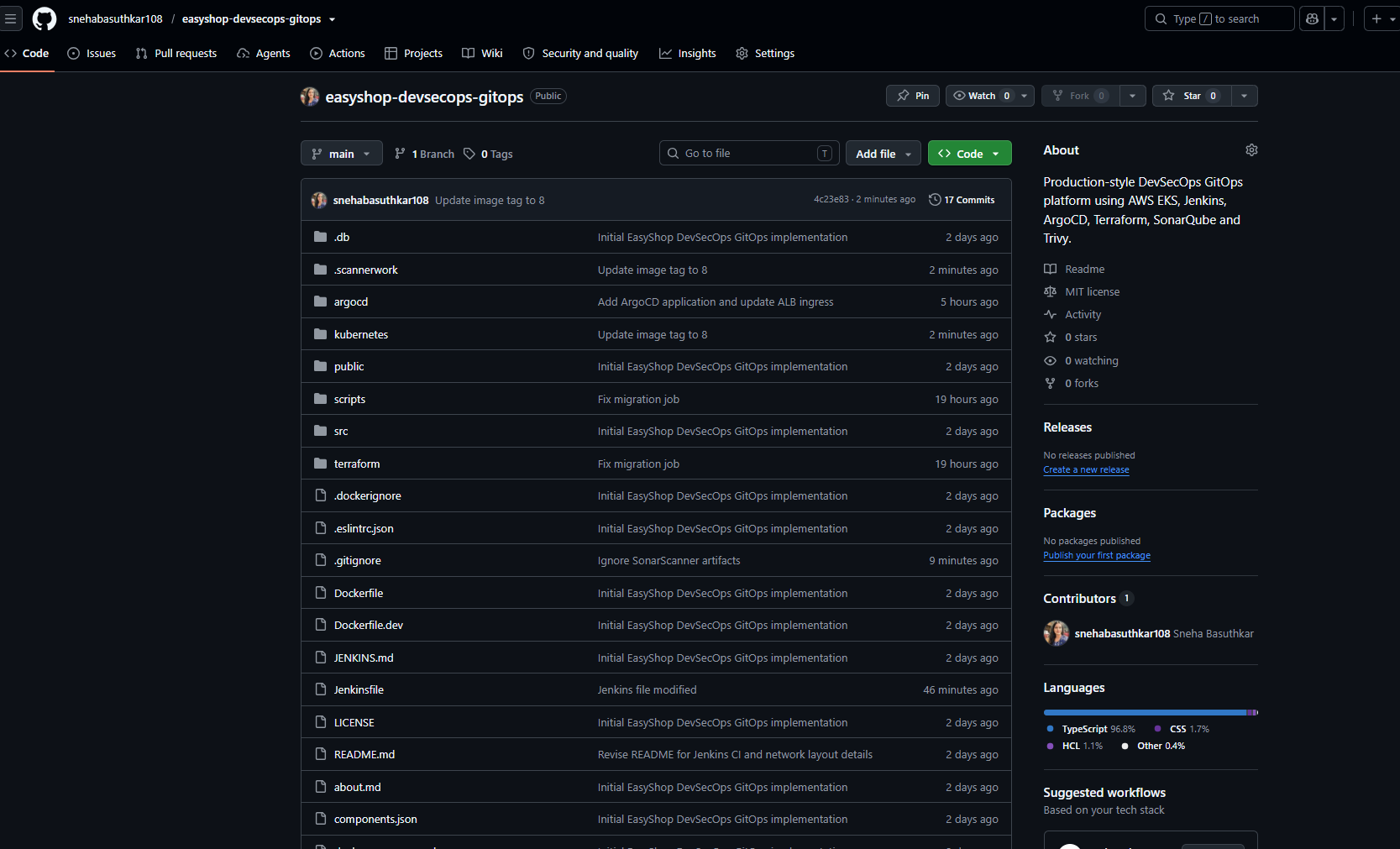Viewport: 1400px width, 849px height.
Task: Click the Fork button
Action: point(1080,96)
